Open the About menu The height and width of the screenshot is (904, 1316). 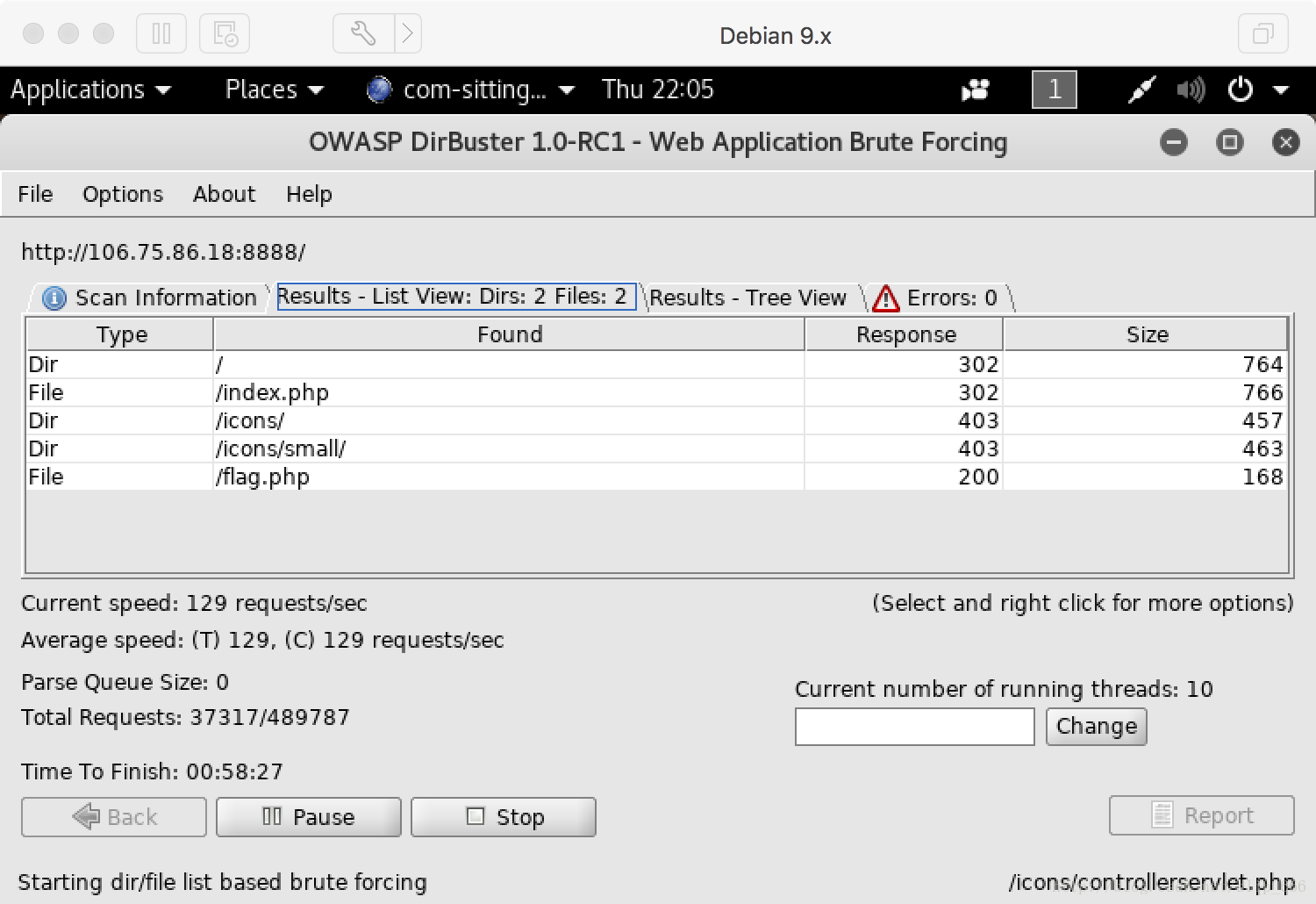click(225, 194)
